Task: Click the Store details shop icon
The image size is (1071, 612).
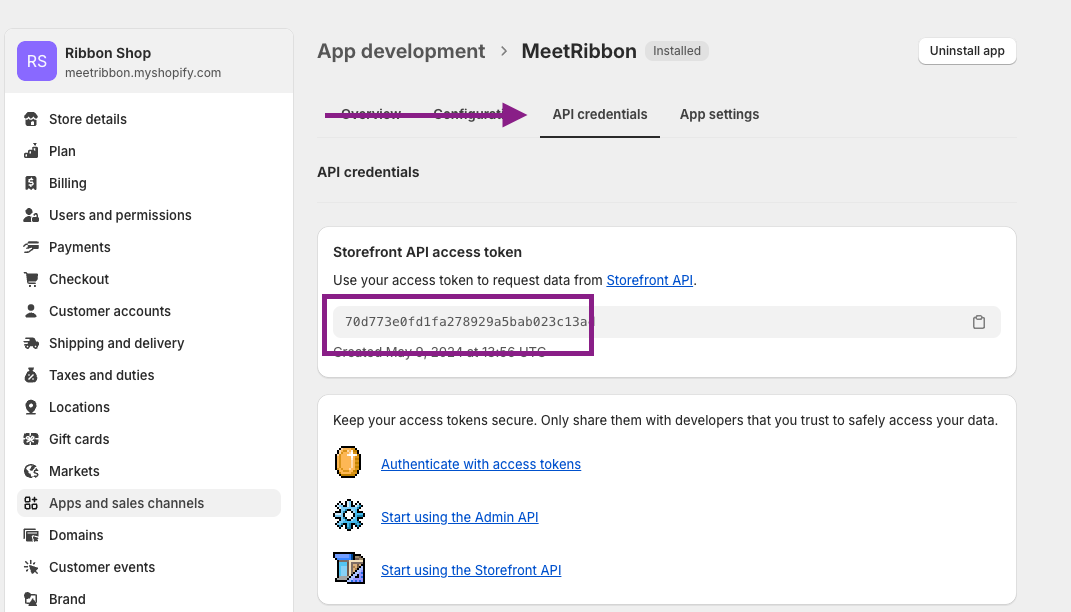Action: (x=31, y=119)
